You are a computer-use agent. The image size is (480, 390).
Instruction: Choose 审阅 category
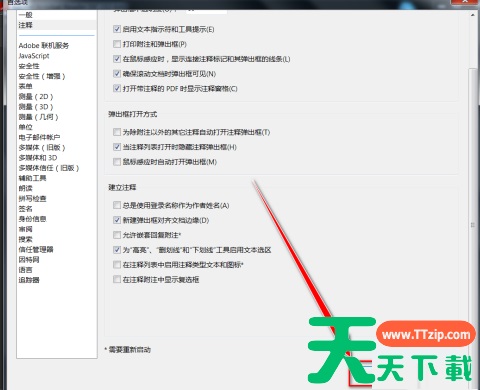point(26,229)
